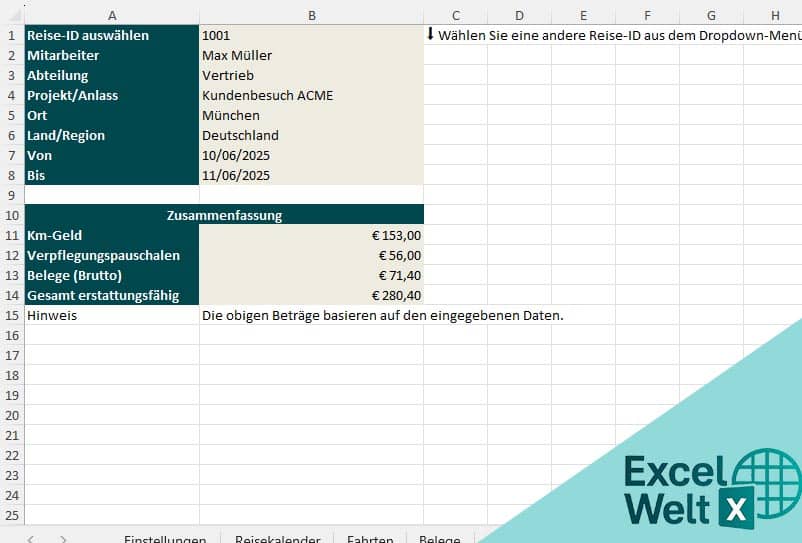Select the Kundenbesuch ACME cell
The height and width of the screenshot is (543, 802).
pos(311,95)
